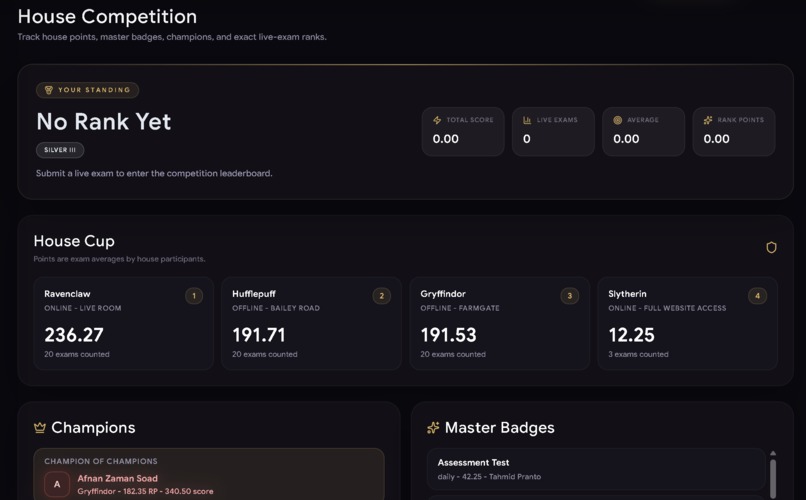Open the Assessment Test badge entry
The image size is (806, 500).
pos(596,469)
